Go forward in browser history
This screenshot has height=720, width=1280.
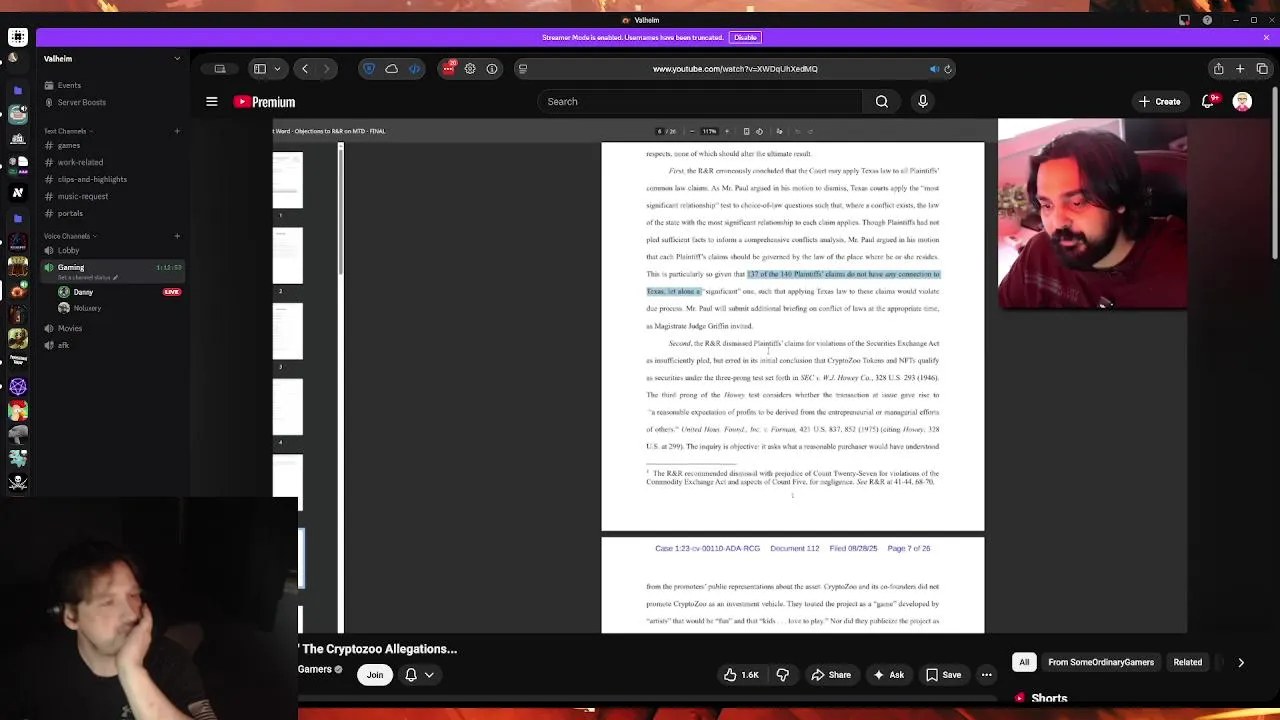point(326,69)
